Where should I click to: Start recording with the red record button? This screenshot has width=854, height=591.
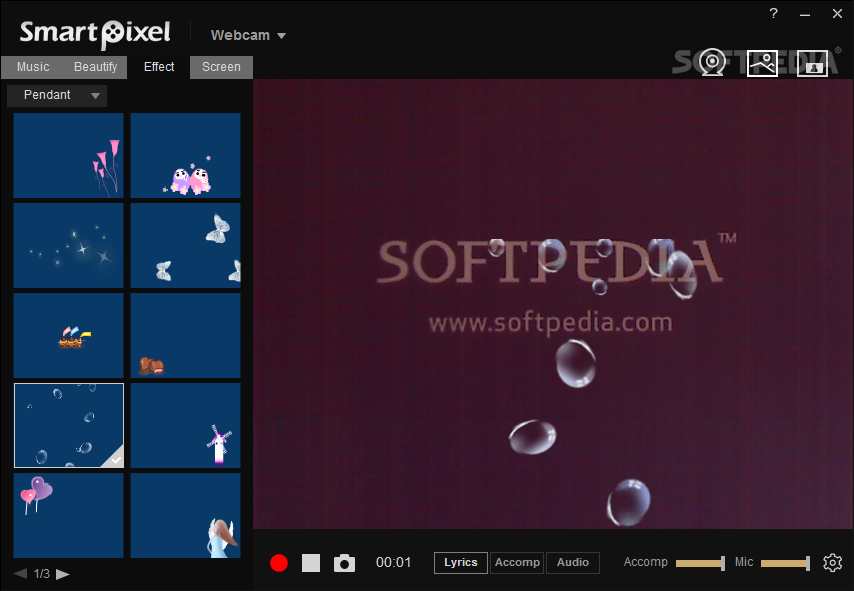click(279, 563)
